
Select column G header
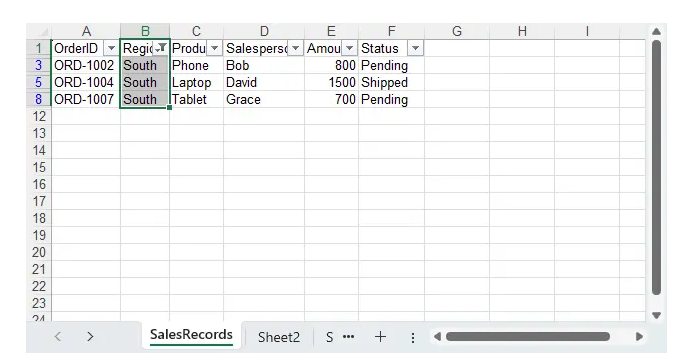pos(457,31)
